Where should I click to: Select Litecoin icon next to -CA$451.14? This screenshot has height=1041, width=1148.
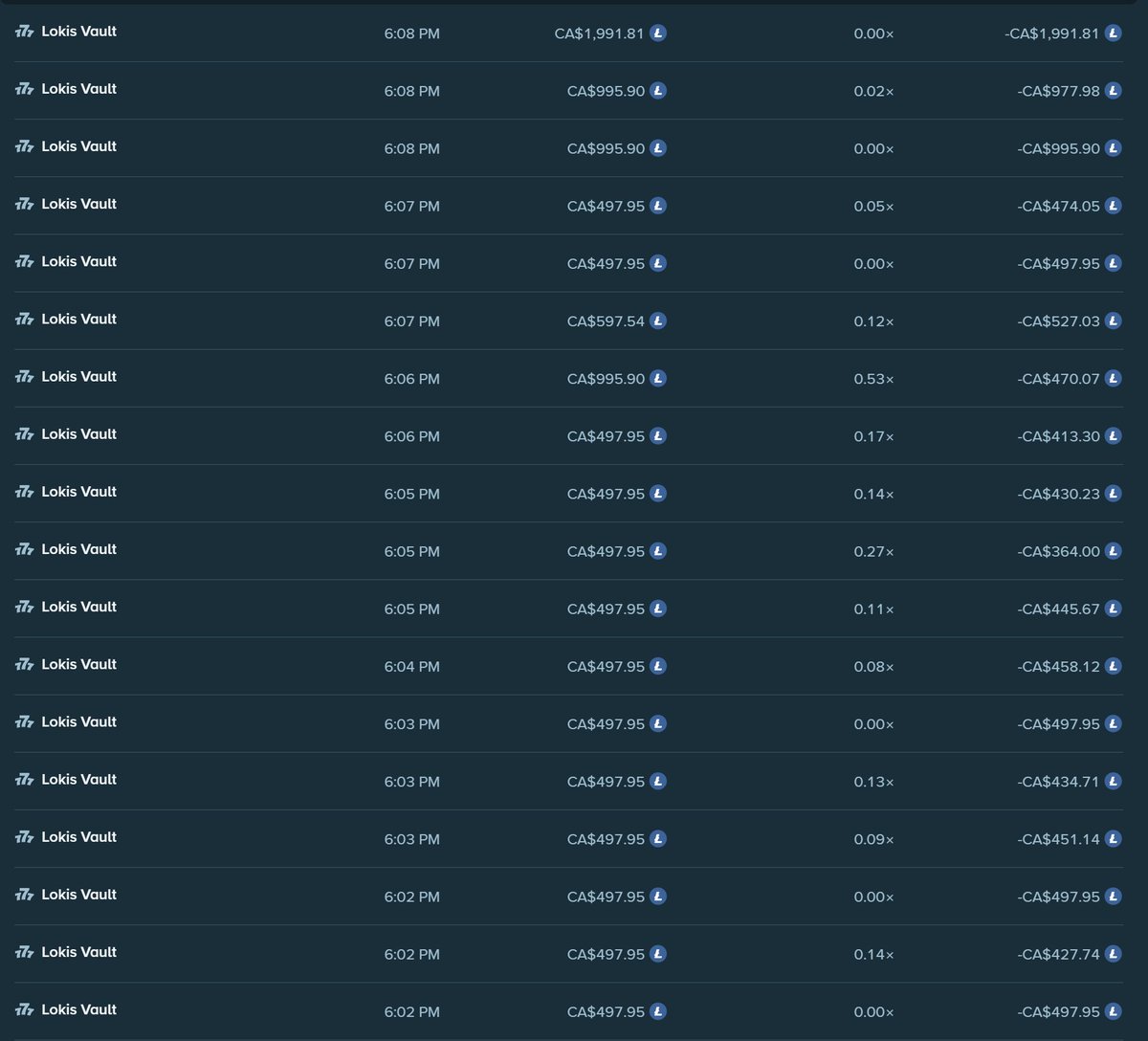pyautogui.click(x=1113, y=838)
